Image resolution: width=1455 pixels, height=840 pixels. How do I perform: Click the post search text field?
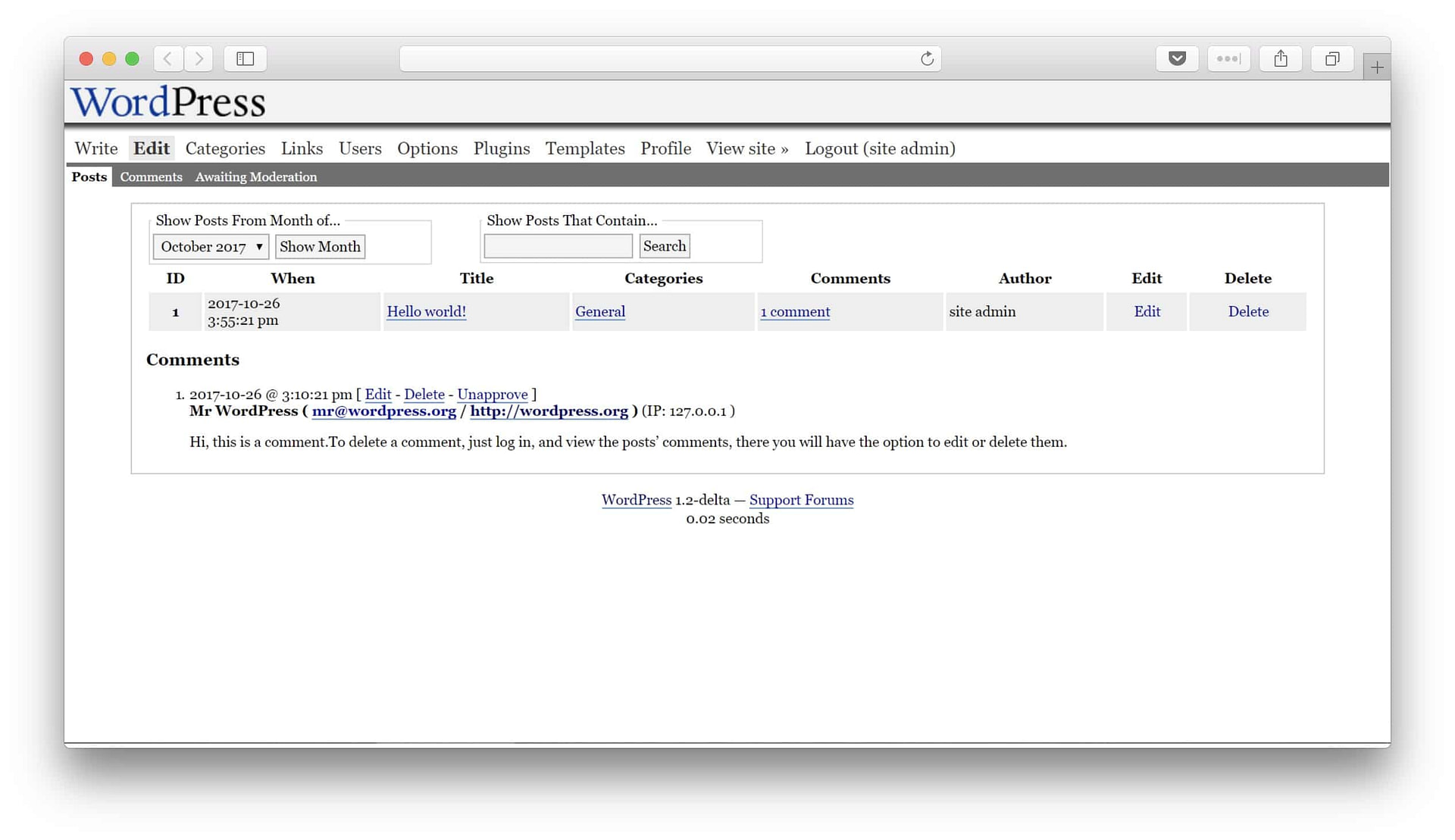pos(558,246)
